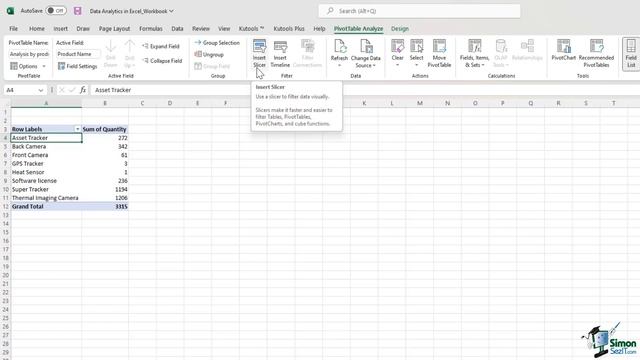Select row 15 header

pyautogui.click(x=5, y=232)
